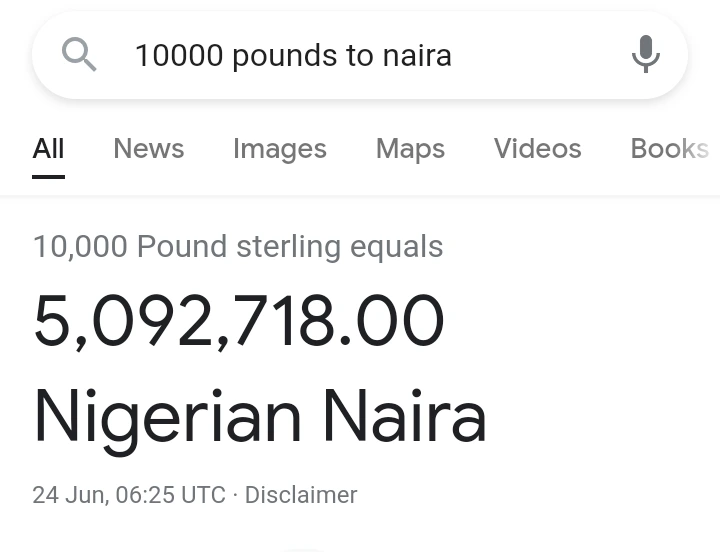This screenshot has width=720, height=552.
Task: Click the word "Nigerian" in the result
Action: click(x=167, y=417)
